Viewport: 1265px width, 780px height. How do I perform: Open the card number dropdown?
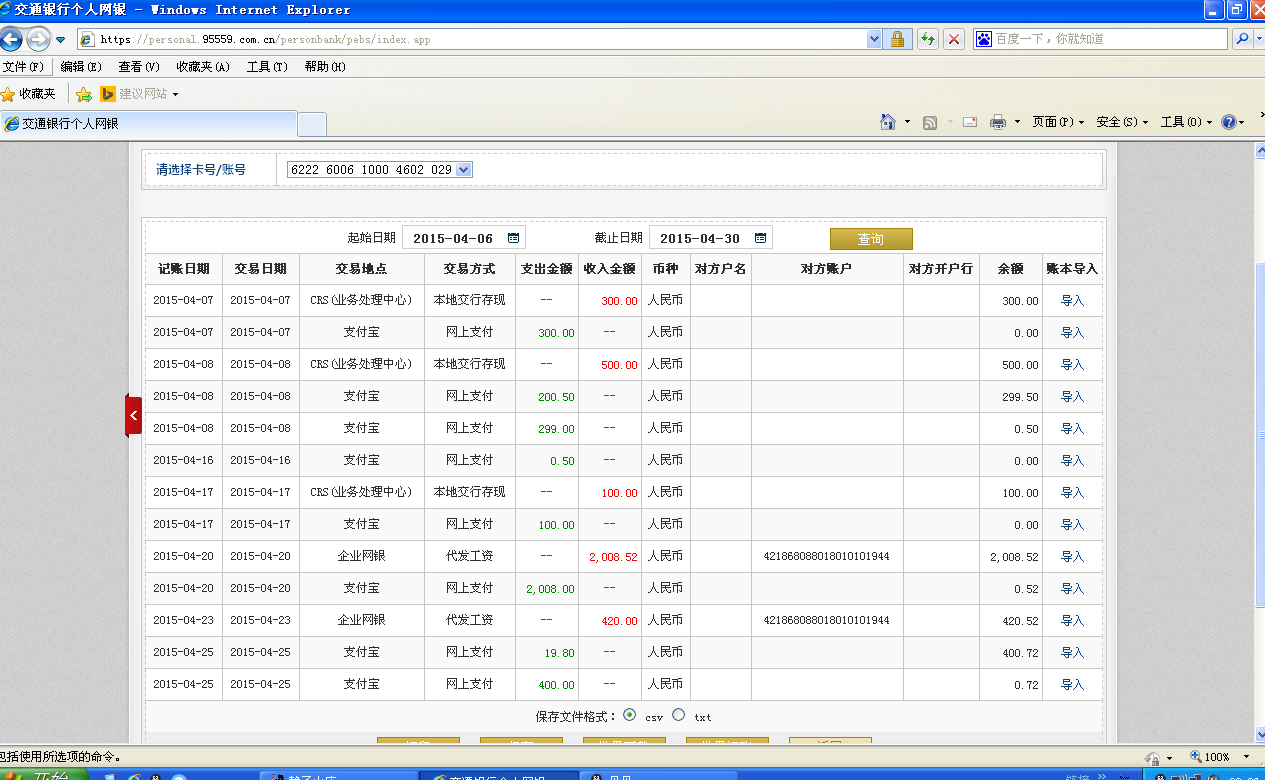pyautogui.click(x=463, y=170)
